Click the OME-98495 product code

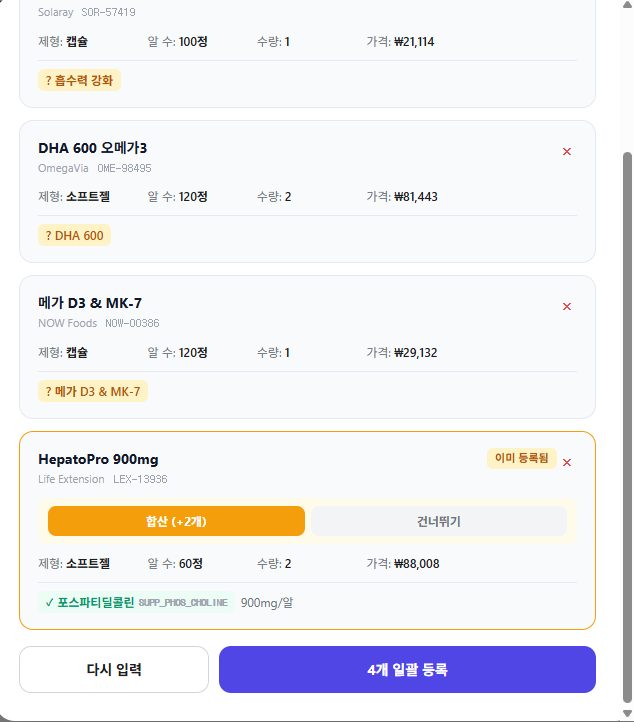point(124,168)
